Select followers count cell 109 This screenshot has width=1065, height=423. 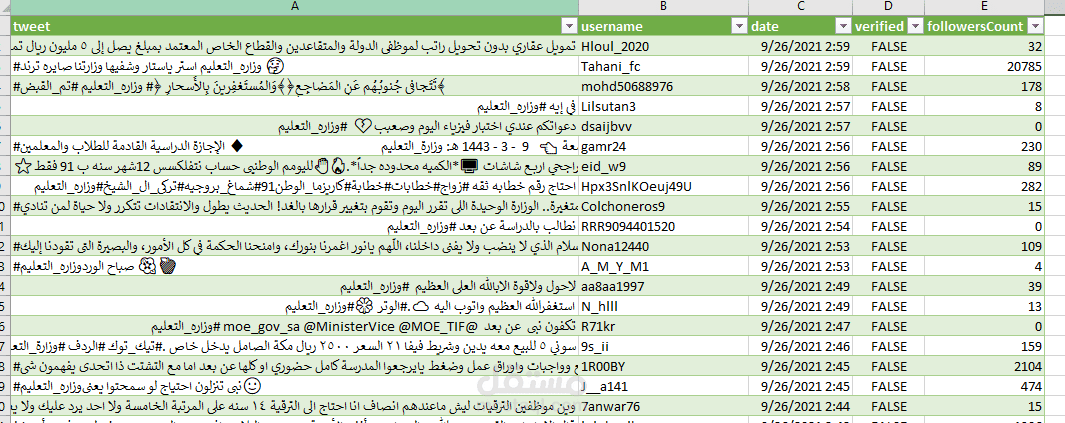point(984,246)
